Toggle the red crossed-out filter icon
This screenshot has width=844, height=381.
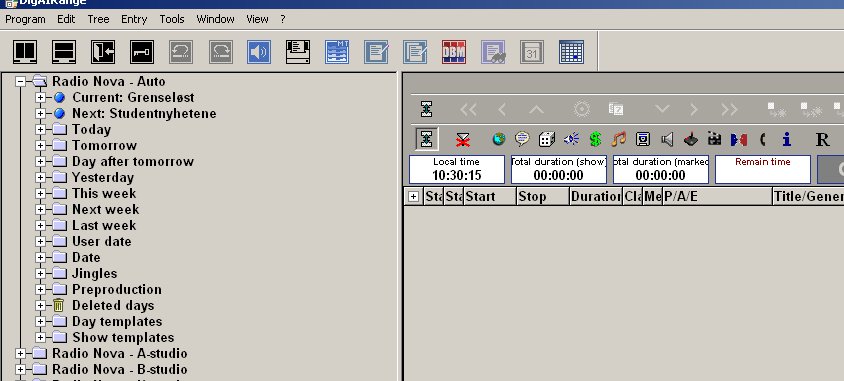click(x=462, y=140)
